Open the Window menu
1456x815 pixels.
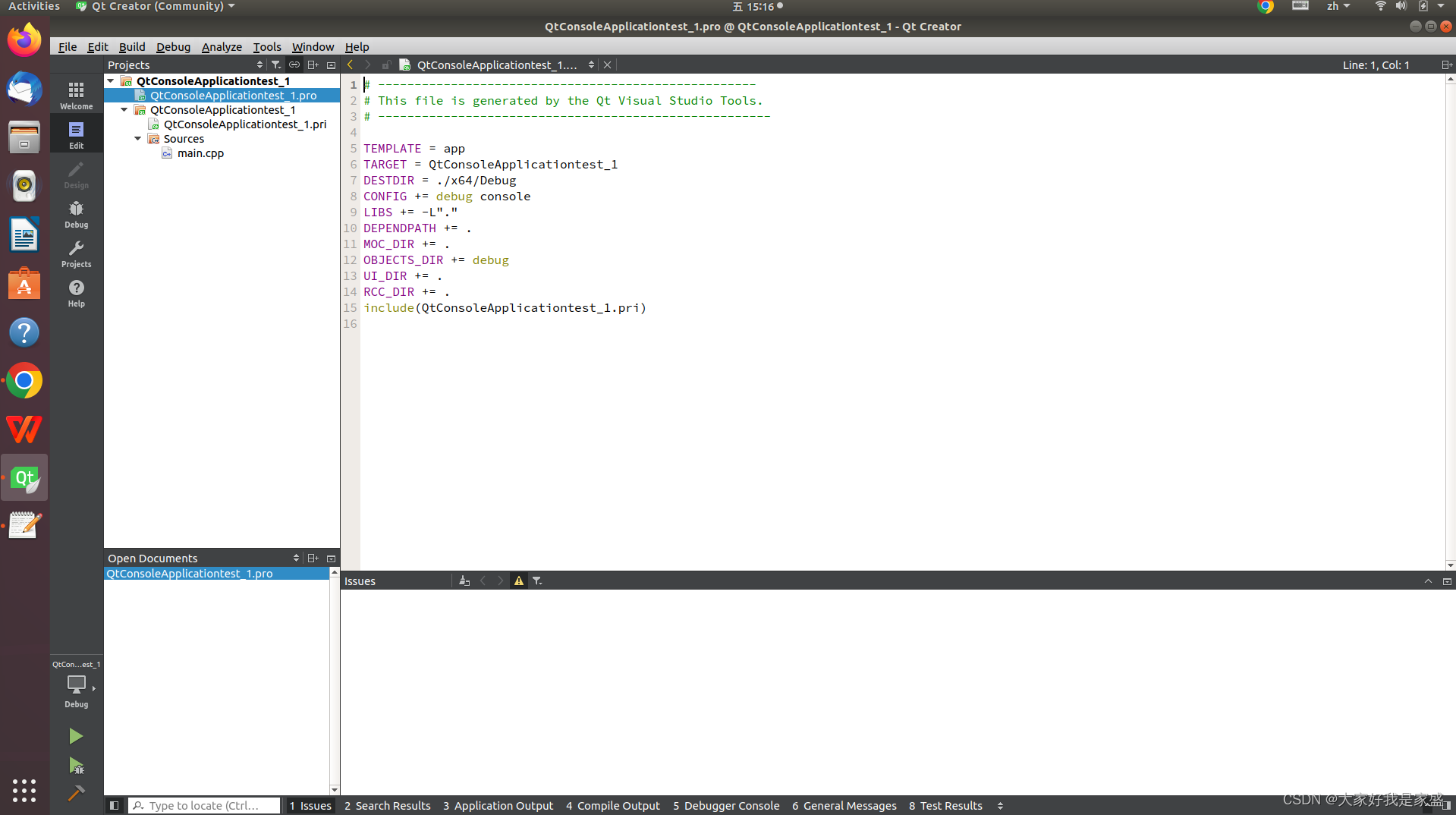313,47
